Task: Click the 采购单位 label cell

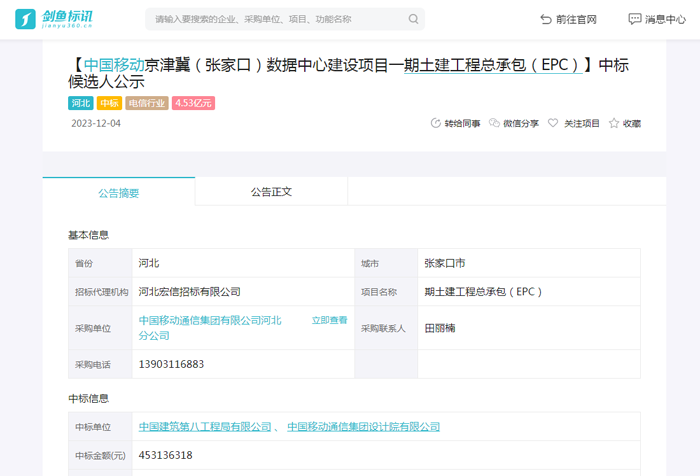Action: (100, 328)
